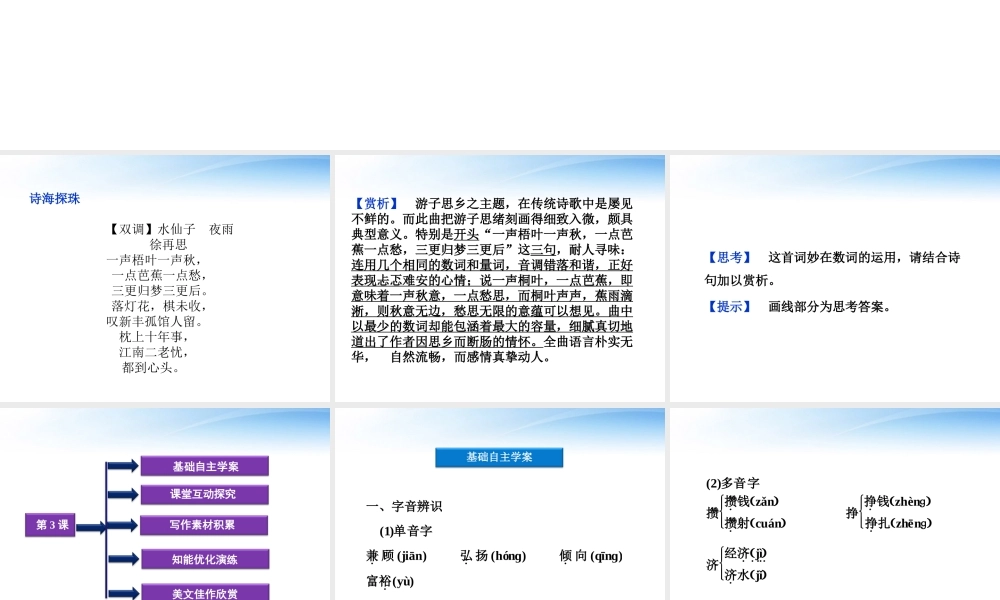Select the entry 倾向(qīng)

coord(591,556)
